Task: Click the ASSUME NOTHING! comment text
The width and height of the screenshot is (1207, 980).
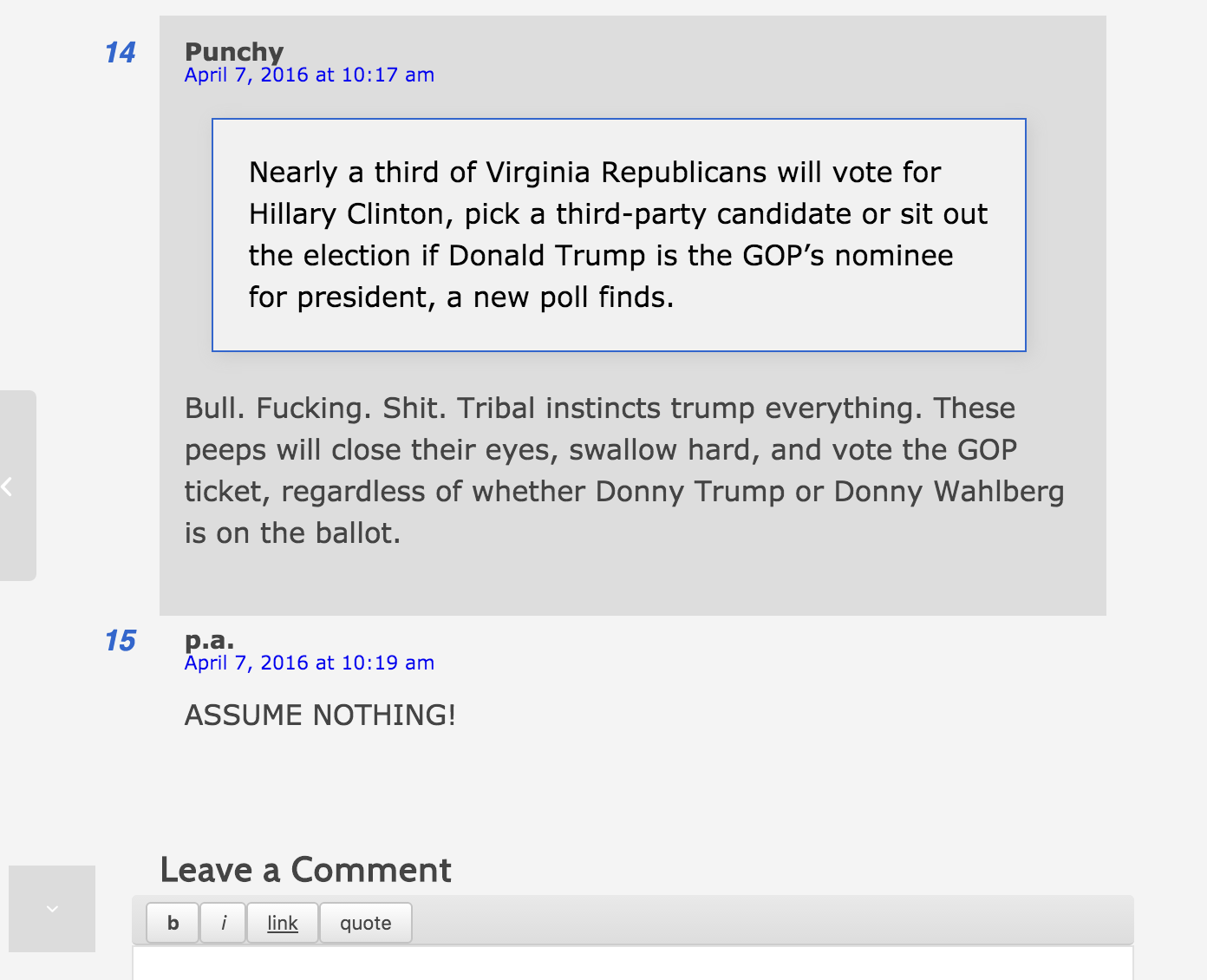Action: [x=320, y=715]
